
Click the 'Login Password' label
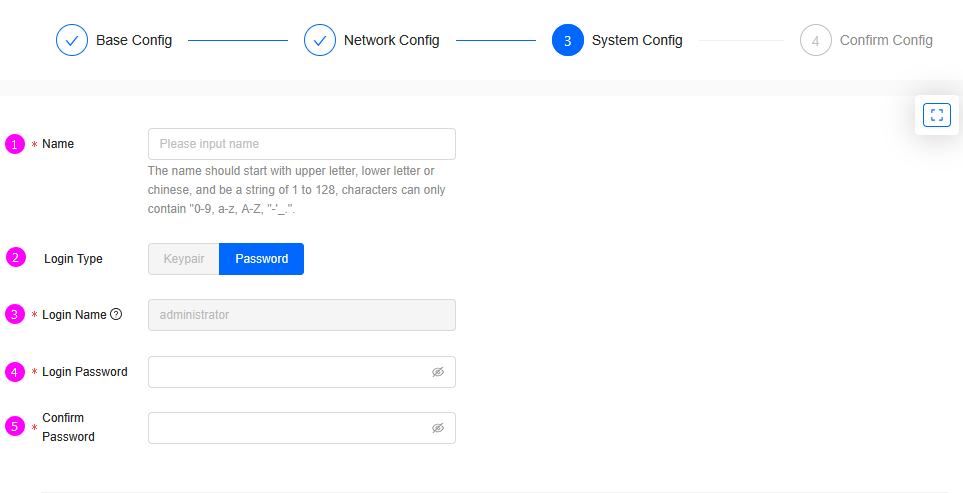(85, 372)
